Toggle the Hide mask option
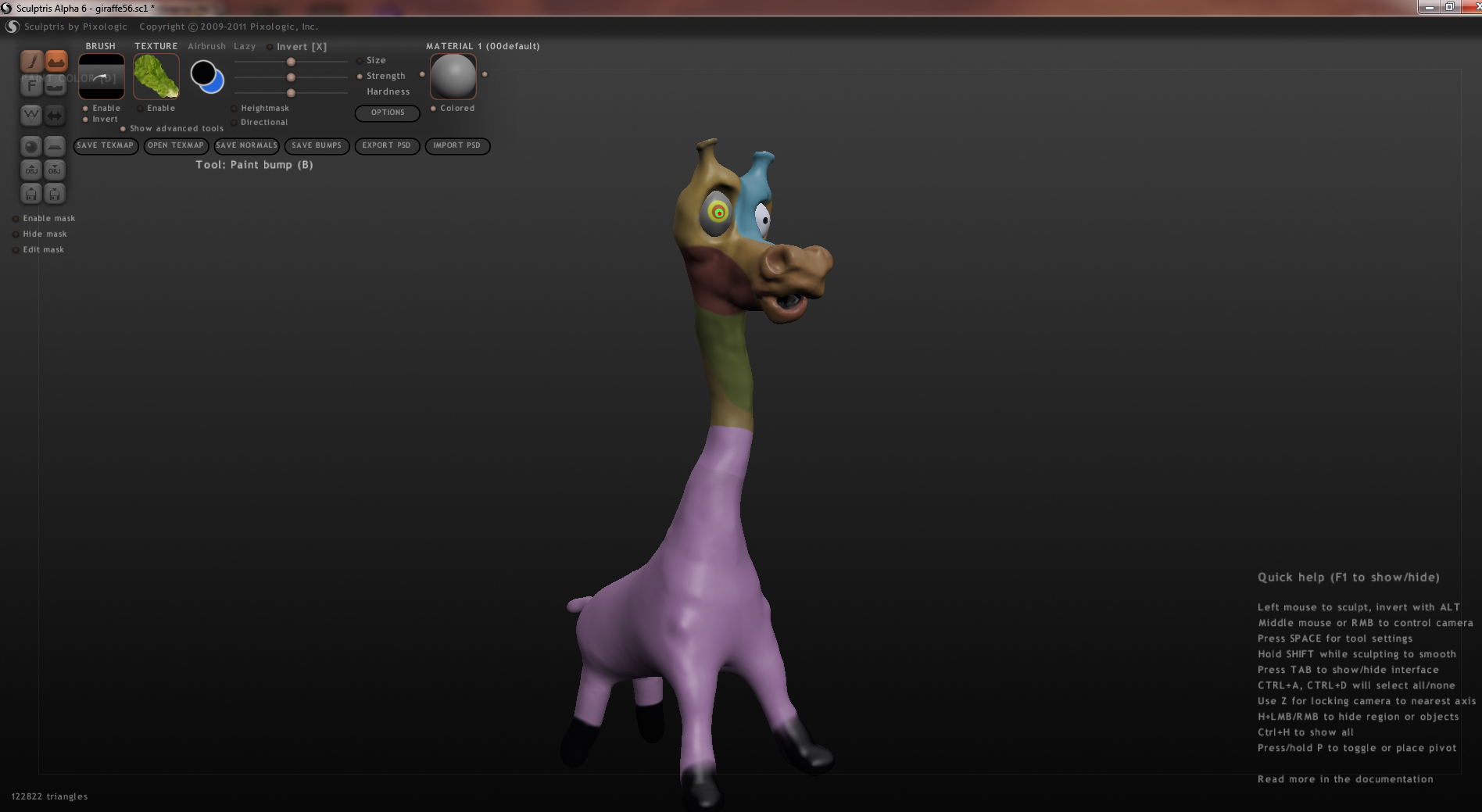Screen dimensions: 1482x812 click(39, 234)
